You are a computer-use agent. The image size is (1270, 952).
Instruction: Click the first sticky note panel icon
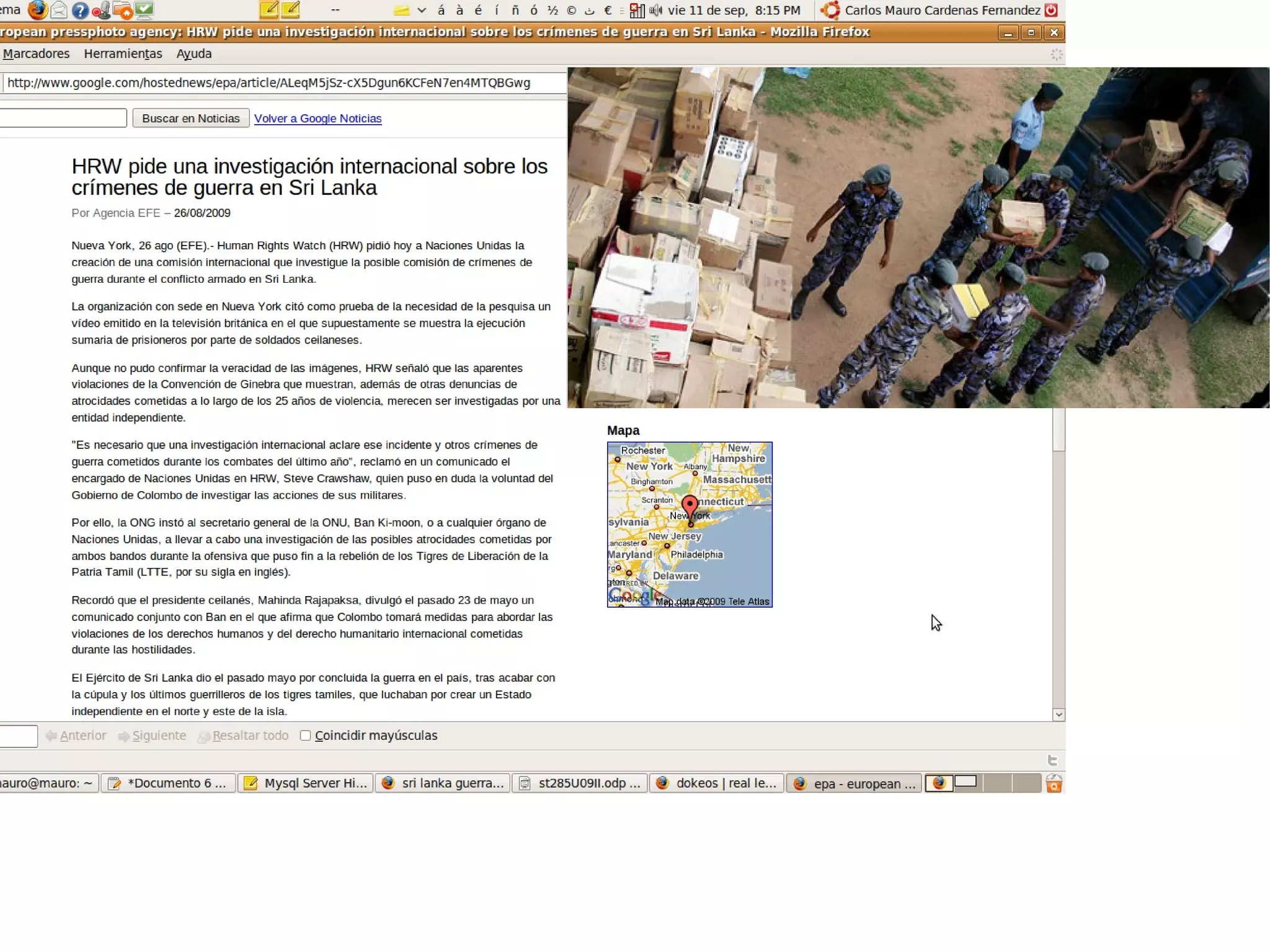269,9
